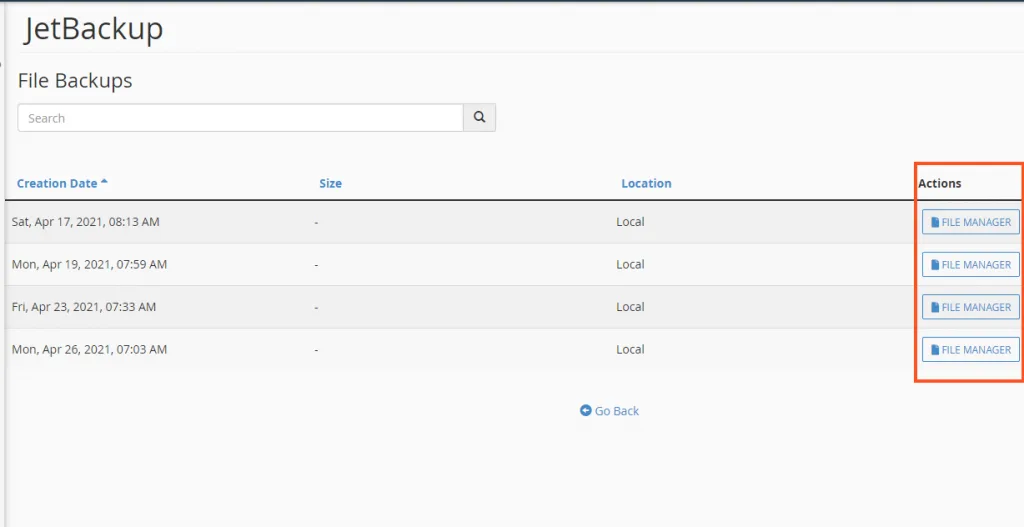Sort by the Creation Date column header
This screenshot has width=1024, height=527.
point(57,183)
